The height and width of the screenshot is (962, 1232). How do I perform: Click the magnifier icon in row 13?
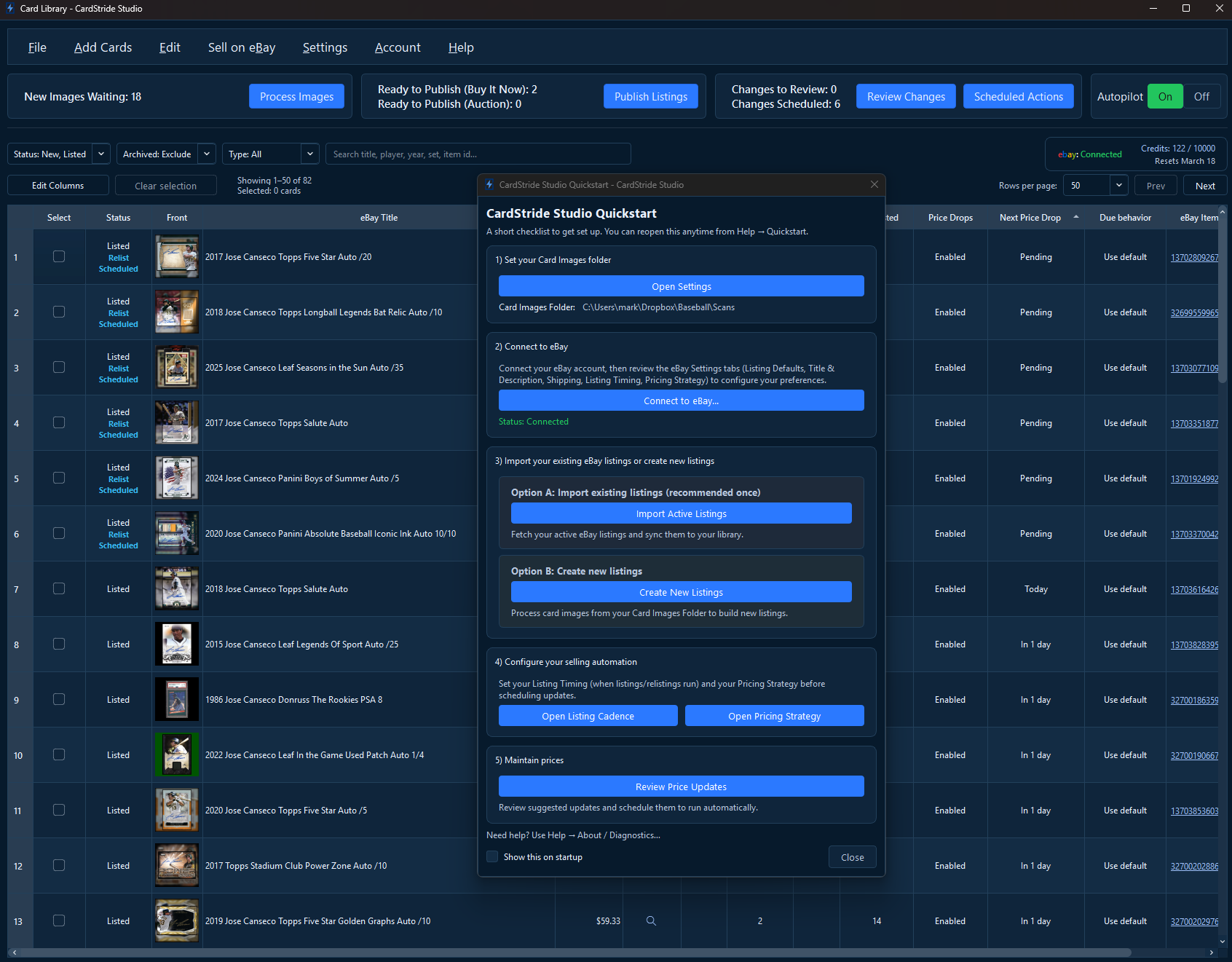pos(651,921)
